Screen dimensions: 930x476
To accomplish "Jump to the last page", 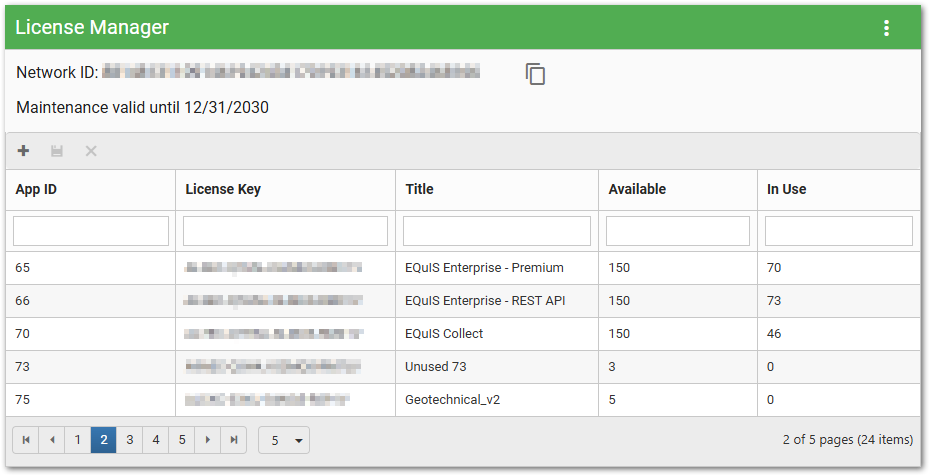I will pos(234,440).
